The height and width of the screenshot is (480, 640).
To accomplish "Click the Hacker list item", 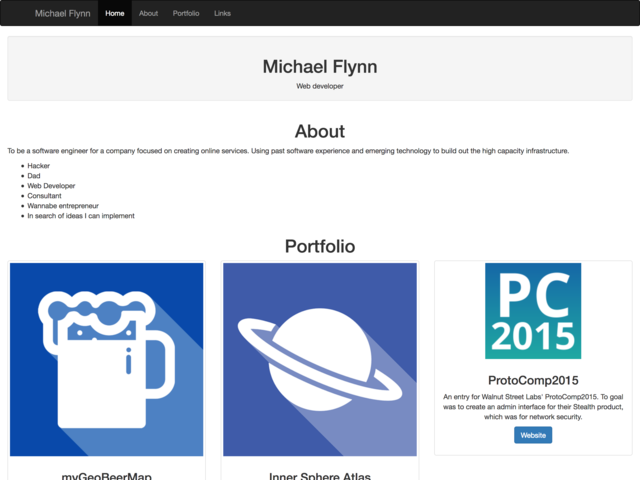I will pos(39,166).
